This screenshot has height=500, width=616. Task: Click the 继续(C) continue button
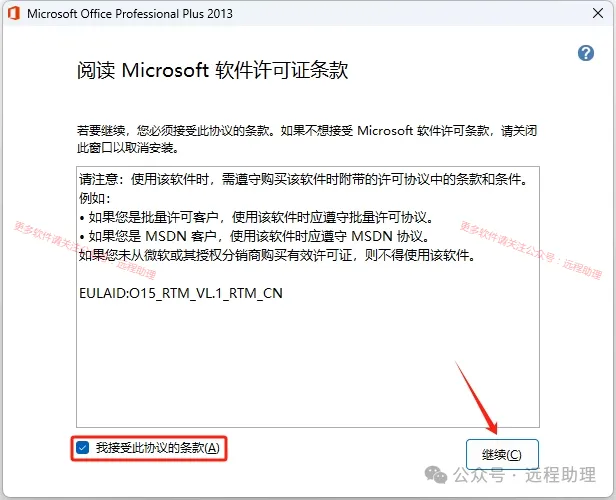coord(502,454)
